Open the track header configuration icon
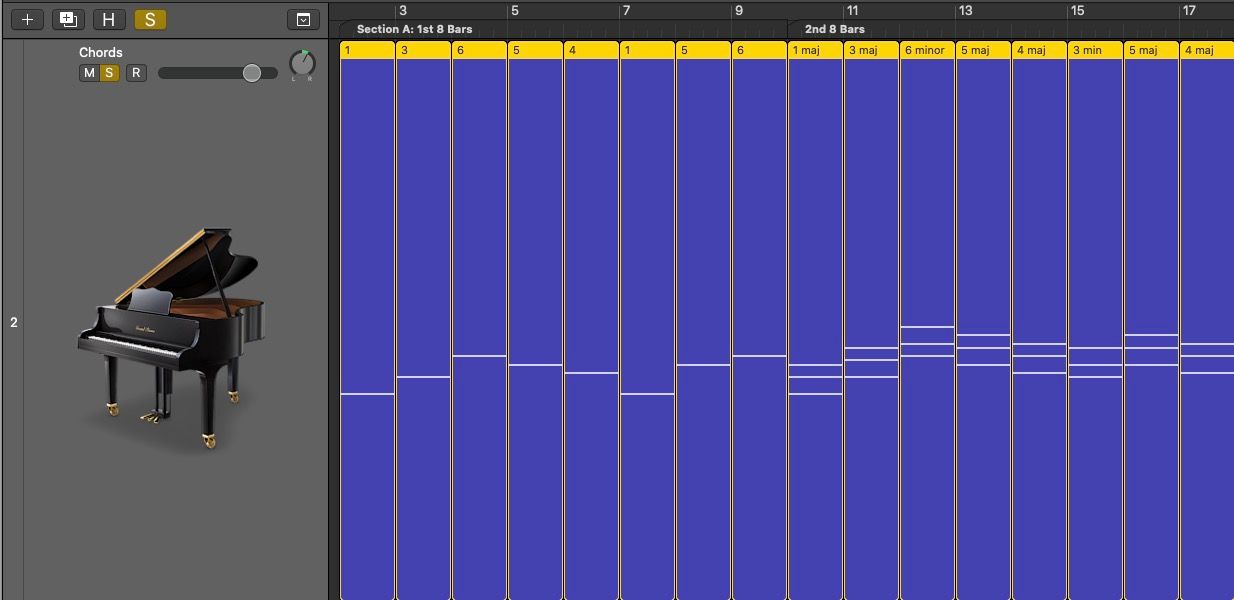 pos(303,19)
